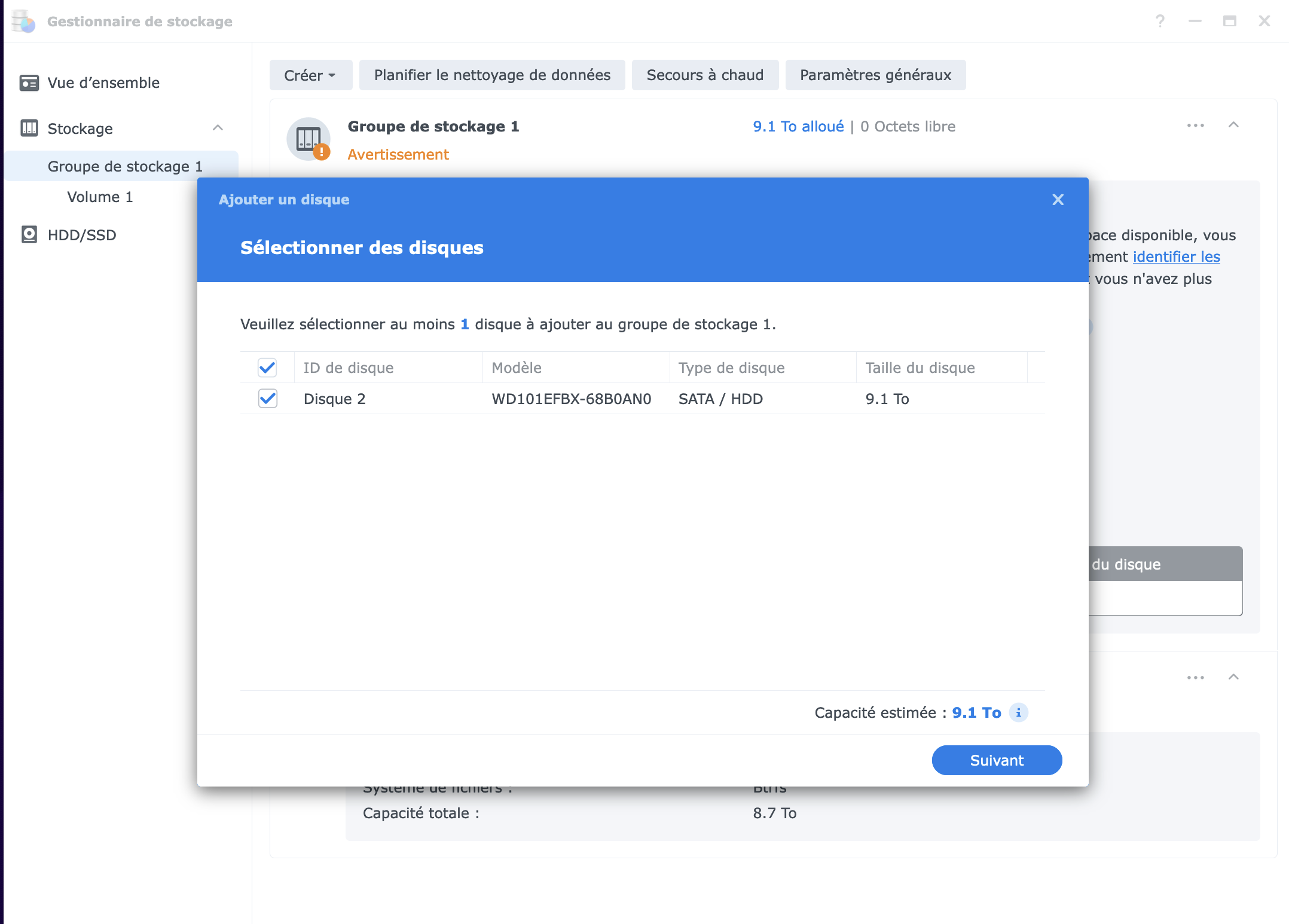Open the help question mark icon
Viewport: 1289px width, 924px height.
(1160, 22)
